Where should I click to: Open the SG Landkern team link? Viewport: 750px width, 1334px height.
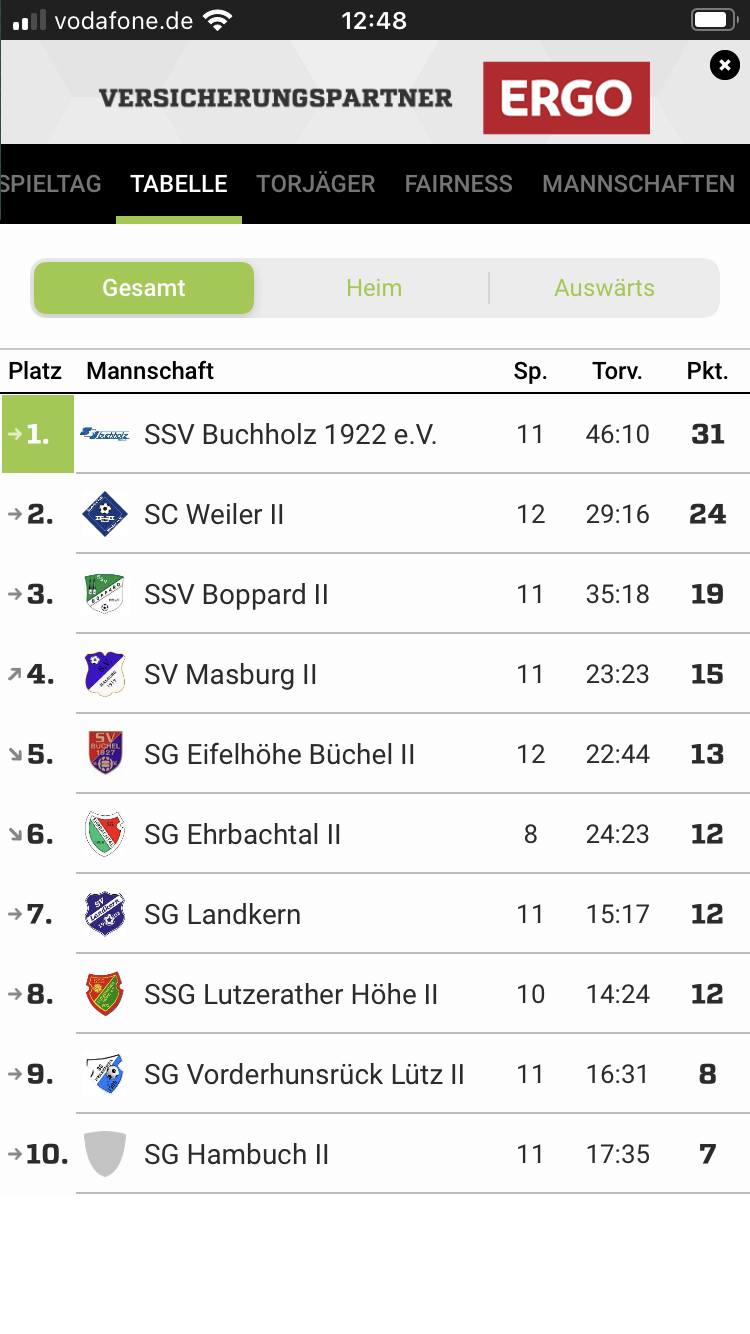[x=222, y=914]
